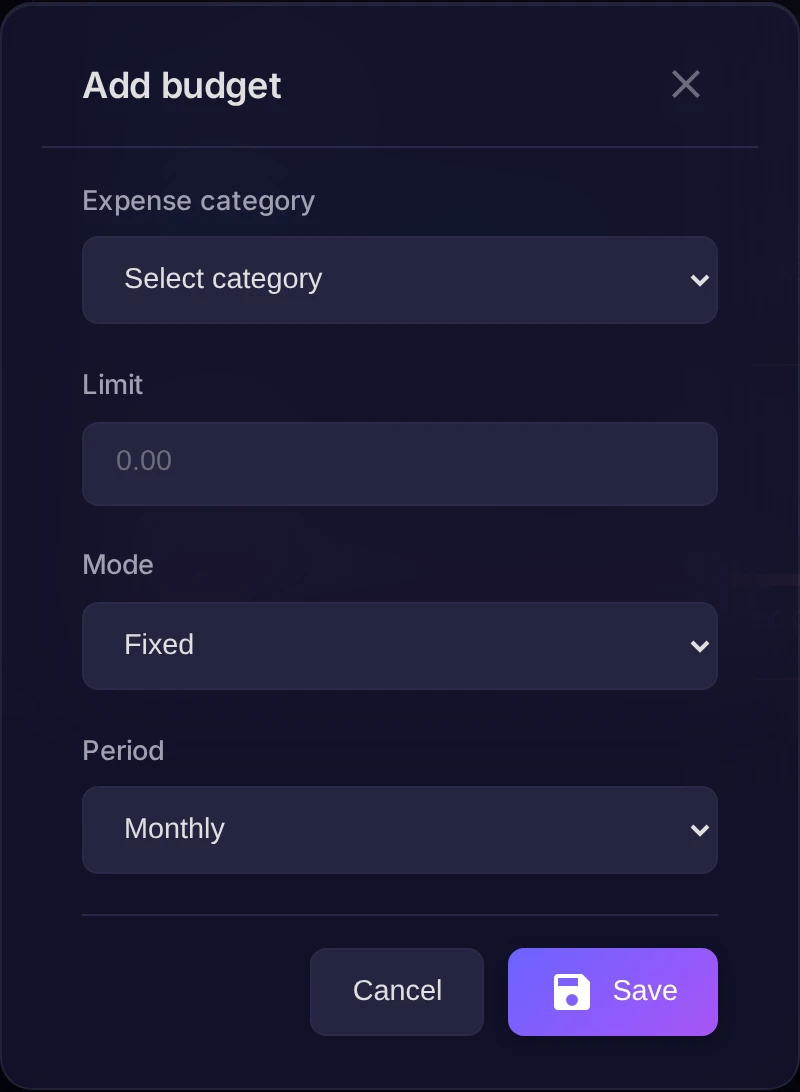Image resolution: width=800 pixels, height=1092 pixels.
Task: Click the Monthly value text
Action: tap(174, 829)
